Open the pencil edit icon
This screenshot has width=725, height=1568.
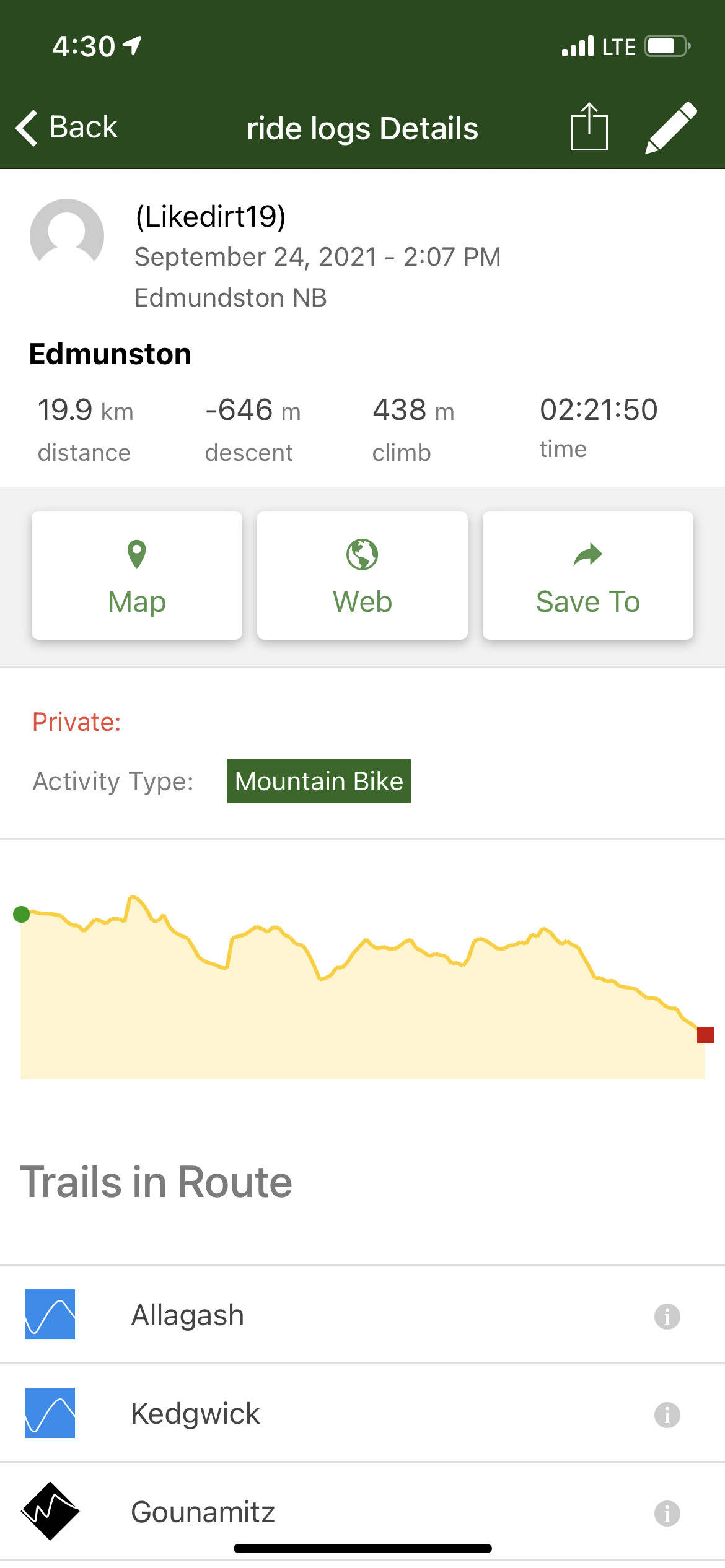click(x=671, y=128)
